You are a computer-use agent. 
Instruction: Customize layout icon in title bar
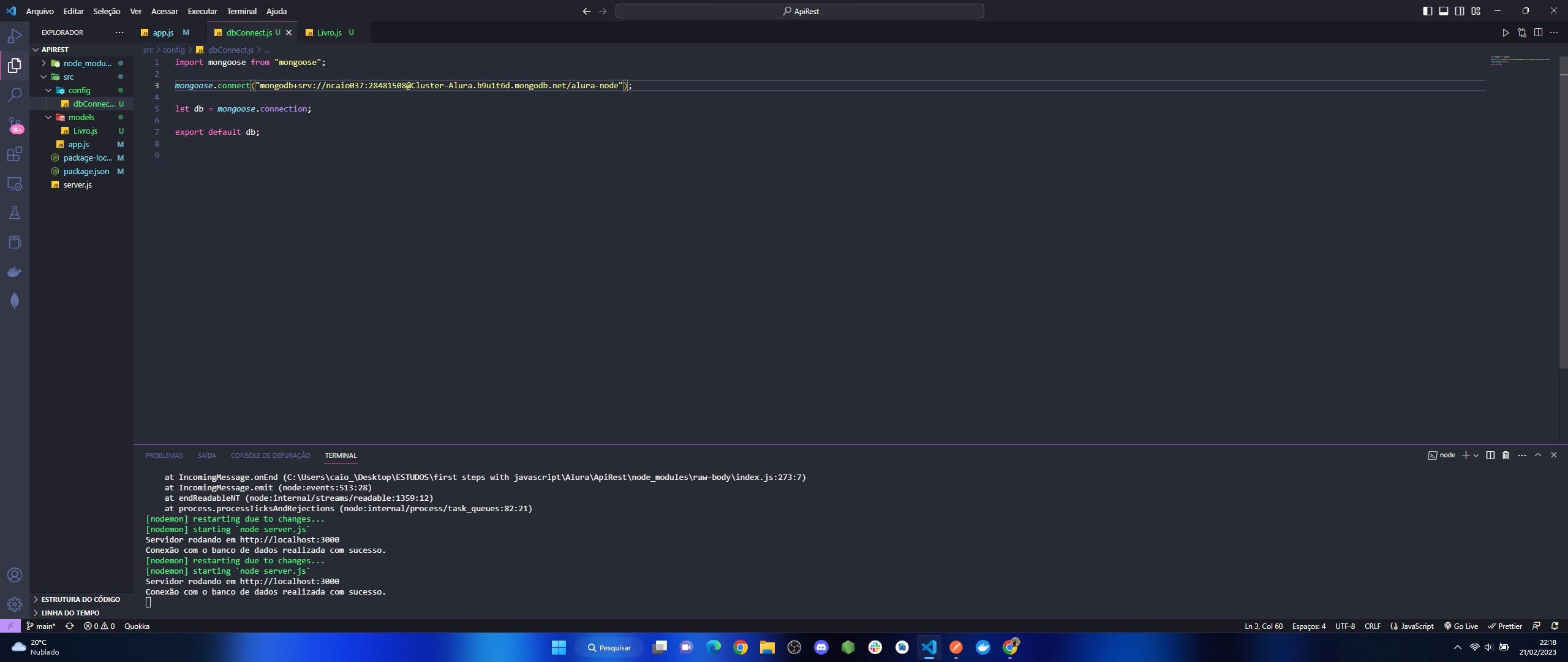click(1476, 11)
